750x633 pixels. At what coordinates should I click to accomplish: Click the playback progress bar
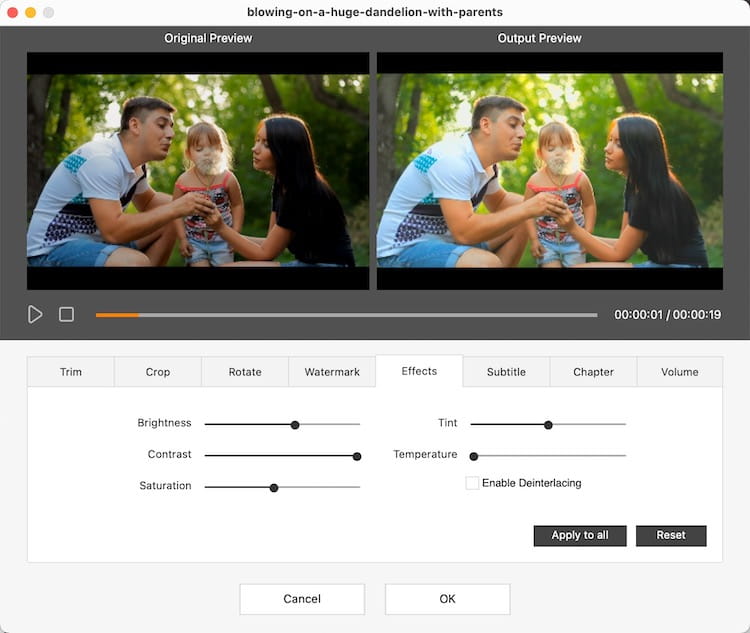346,315
